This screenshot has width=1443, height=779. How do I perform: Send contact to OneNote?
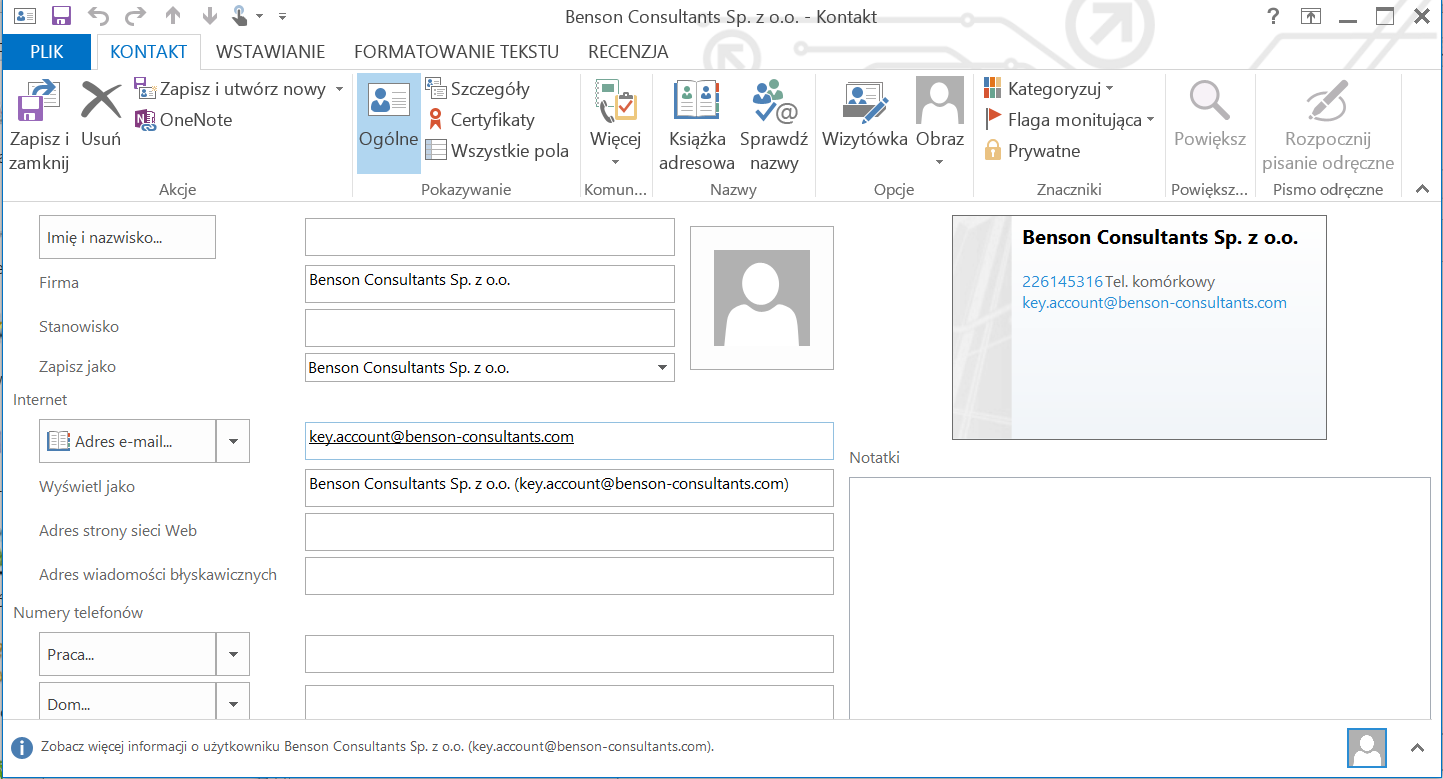tap(183, 120)
